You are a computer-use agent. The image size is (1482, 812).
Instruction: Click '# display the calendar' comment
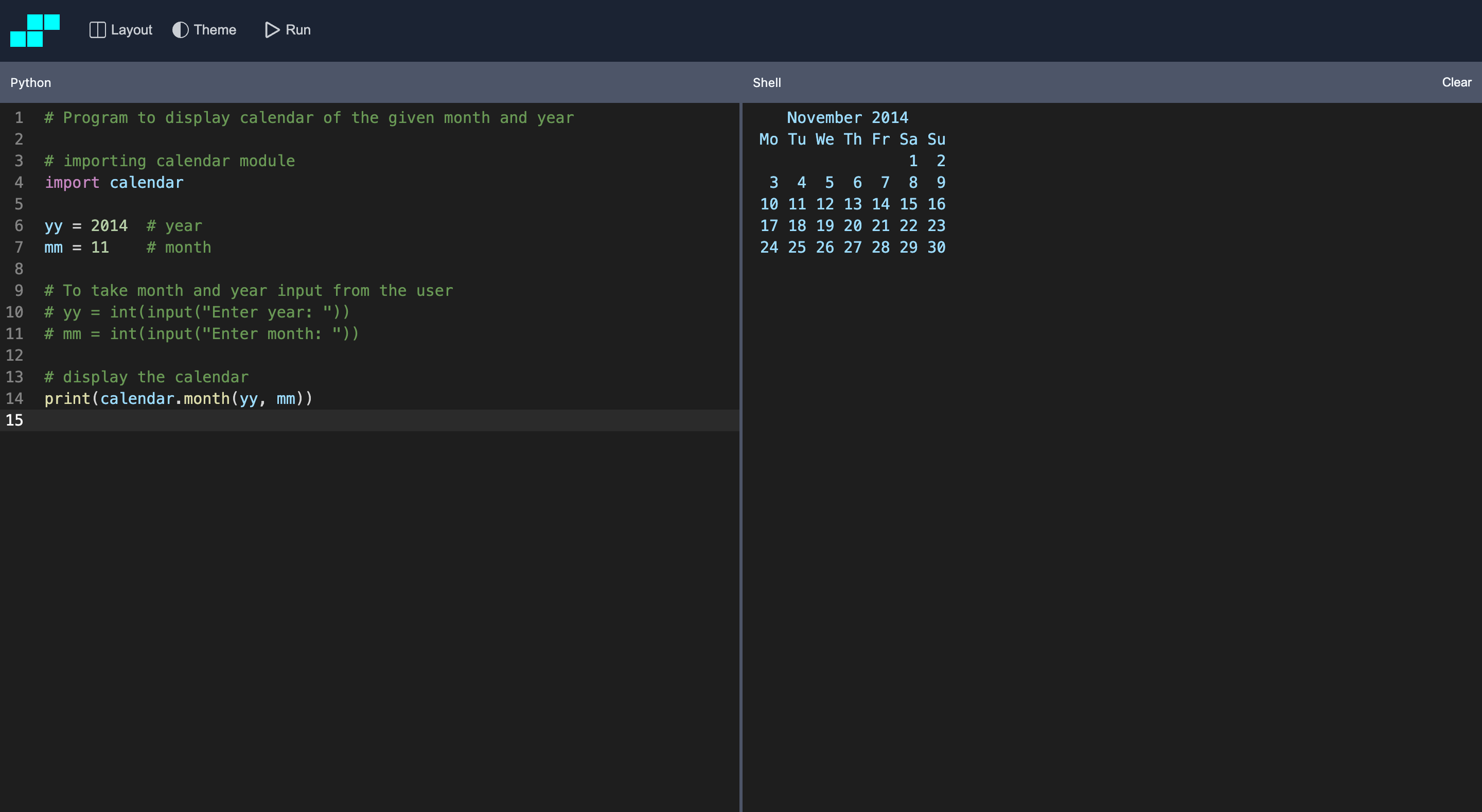[x=146, y=377]
